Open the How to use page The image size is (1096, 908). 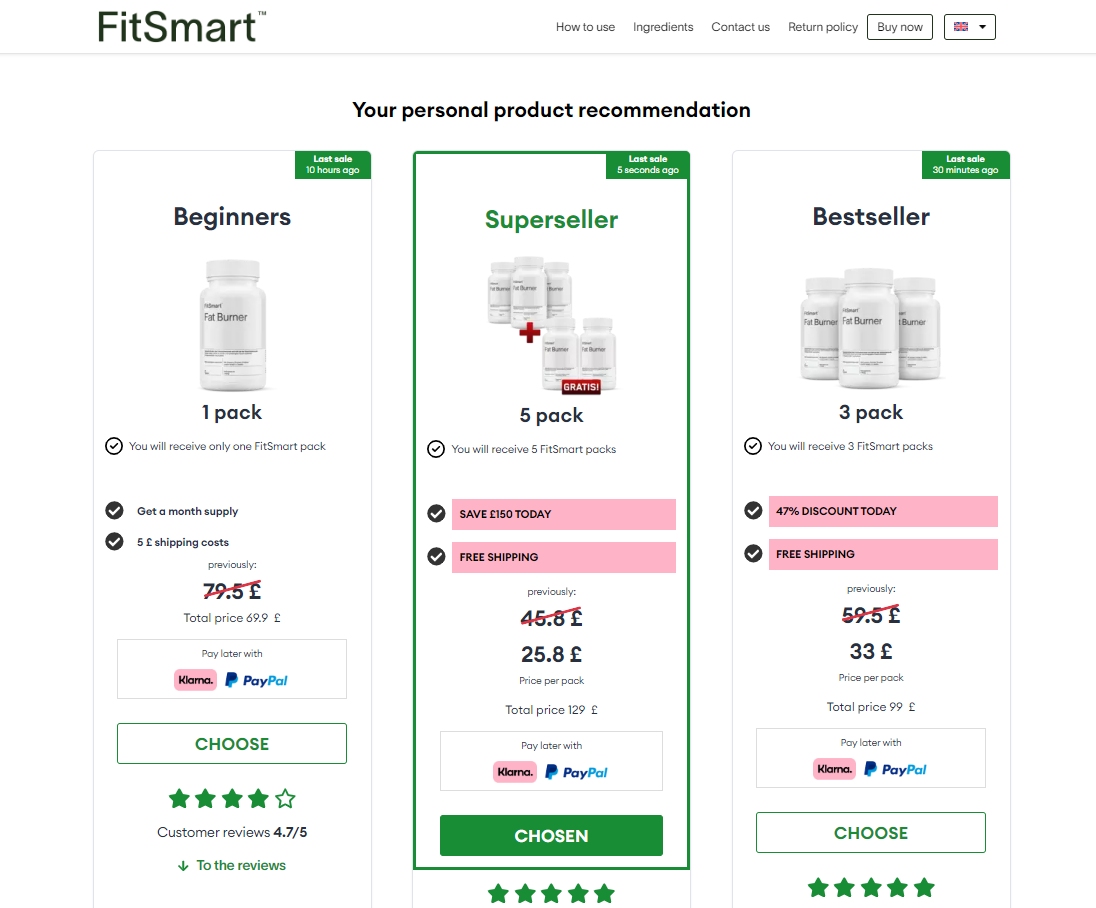click(585, 27)
